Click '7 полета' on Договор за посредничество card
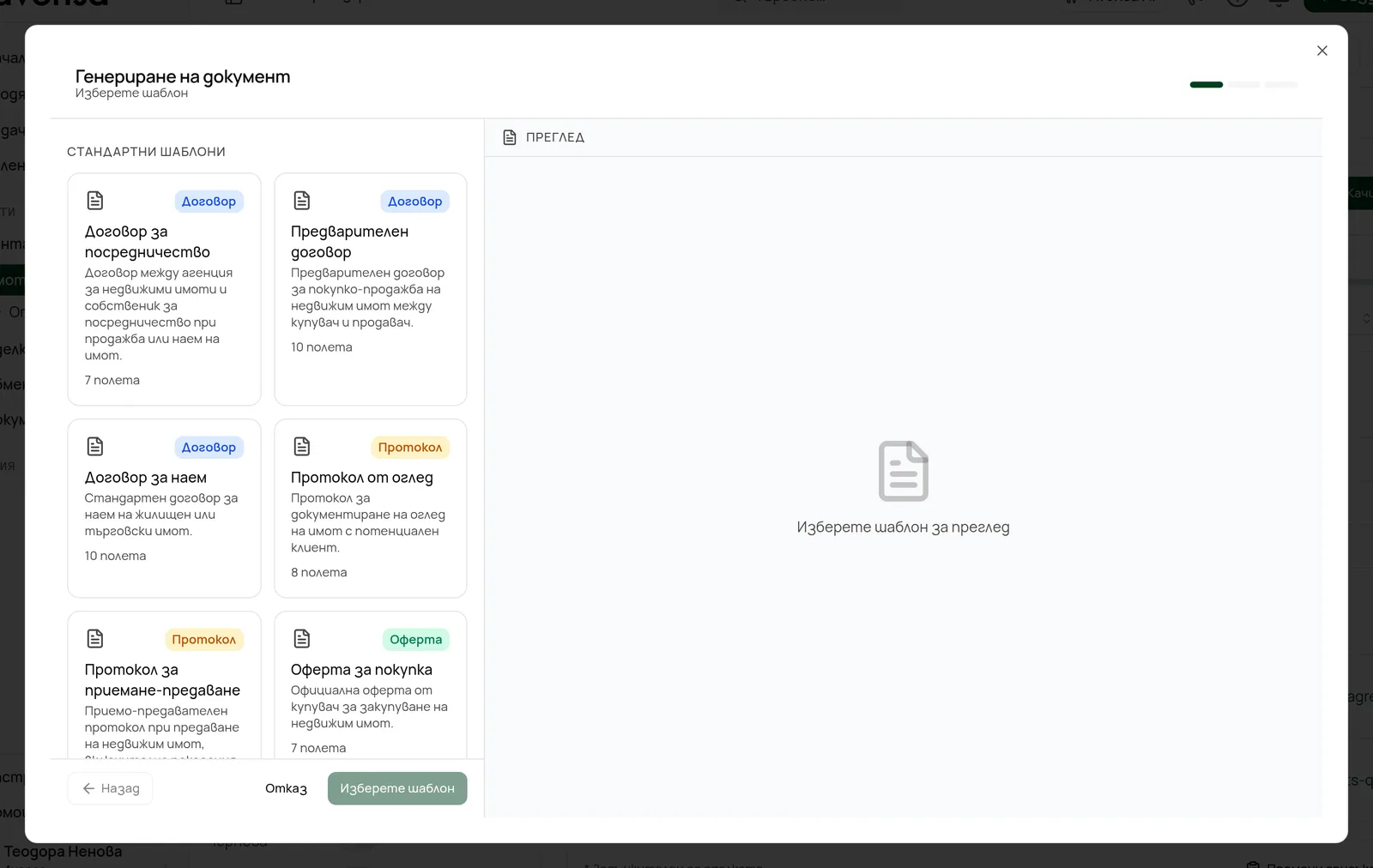Image resolution: width=1373 pixels, height=868 pixels. click(112, 380)
